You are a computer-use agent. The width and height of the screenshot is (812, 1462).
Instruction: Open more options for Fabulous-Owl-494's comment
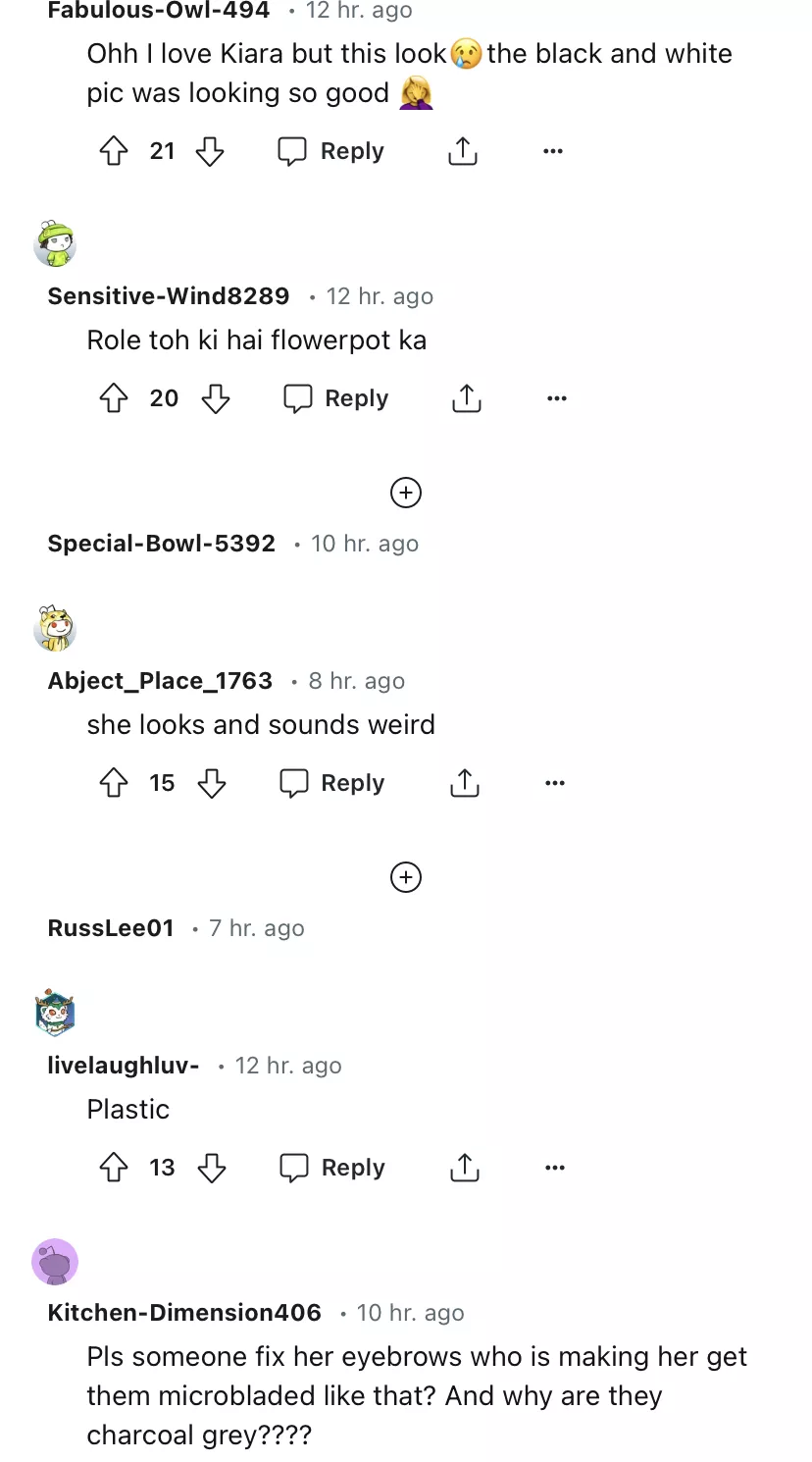[553, 151]
